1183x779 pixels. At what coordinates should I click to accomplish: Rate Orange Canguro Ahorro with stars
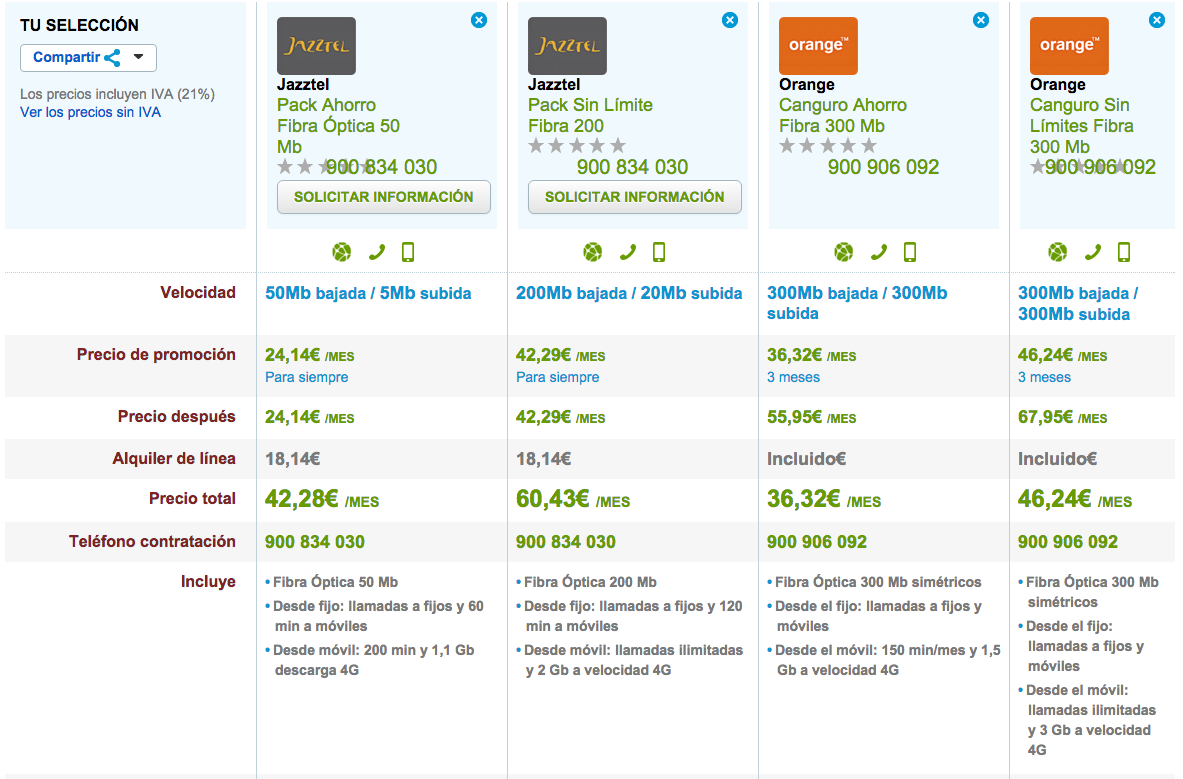(x=828, y=146)
